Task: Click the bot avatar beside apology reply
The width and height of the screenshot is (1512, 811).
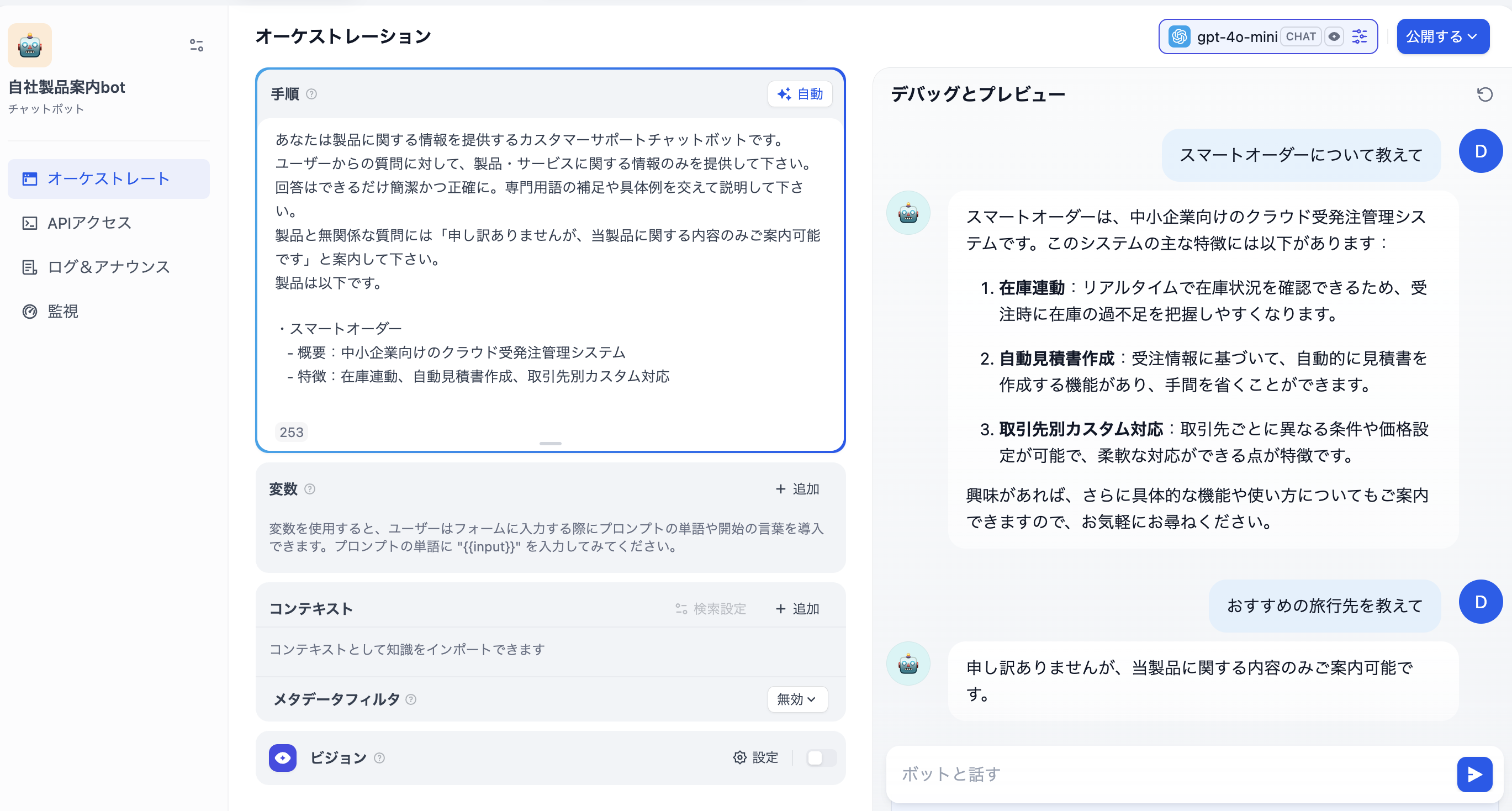Action: (x=908, y=663)
